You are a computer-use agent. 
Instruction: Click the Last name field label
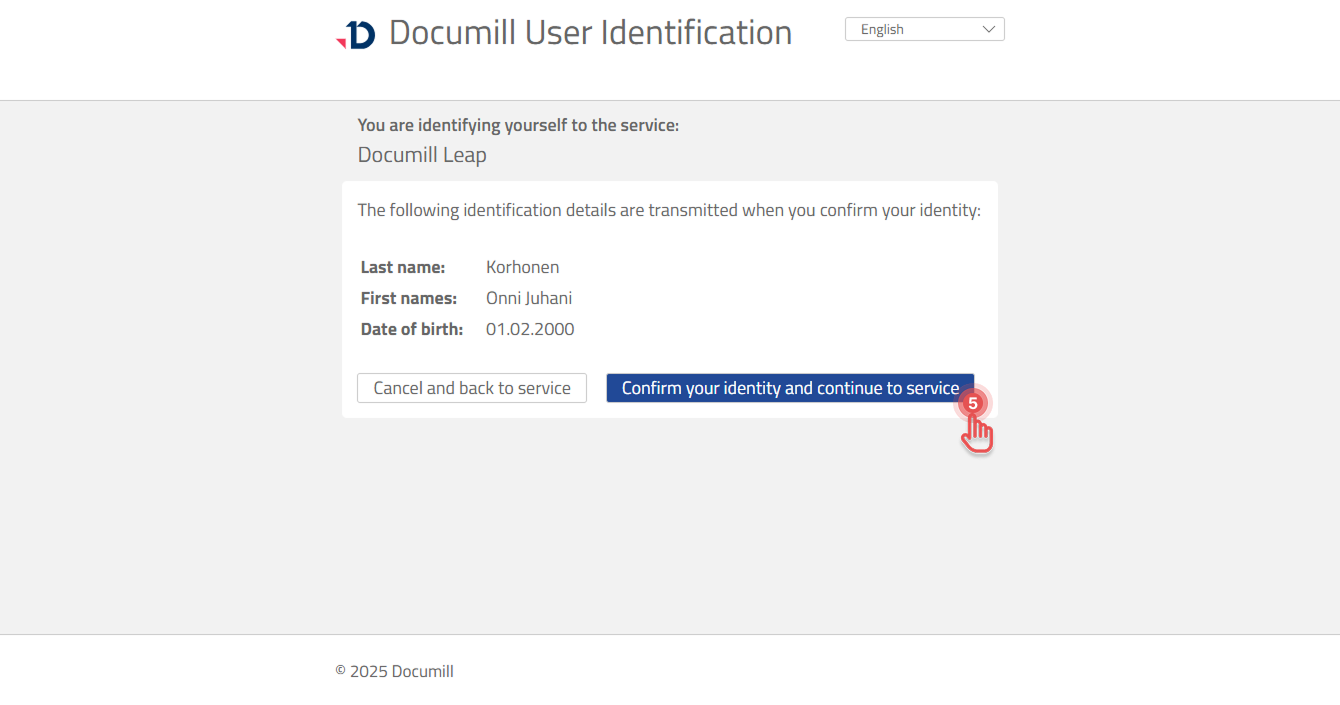coord(403,266)
